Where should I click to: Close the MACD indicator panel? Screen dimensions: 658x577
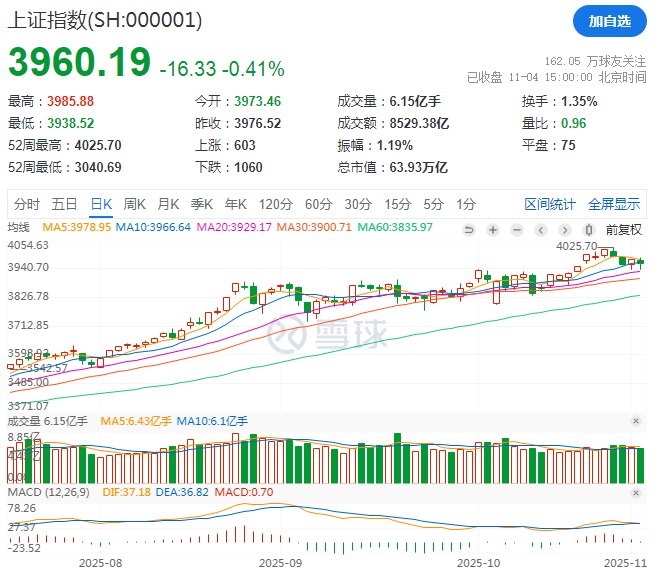[636, 493]
